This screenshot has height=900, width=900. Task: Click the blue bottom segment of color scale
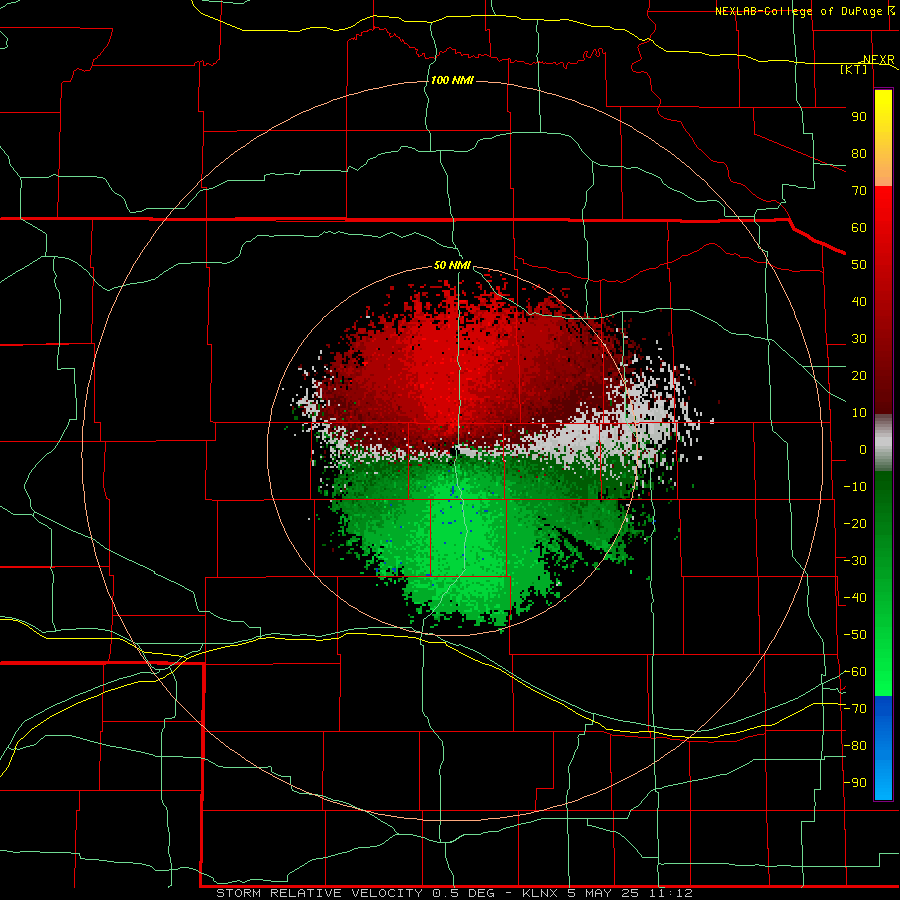(x=883, y=748)
